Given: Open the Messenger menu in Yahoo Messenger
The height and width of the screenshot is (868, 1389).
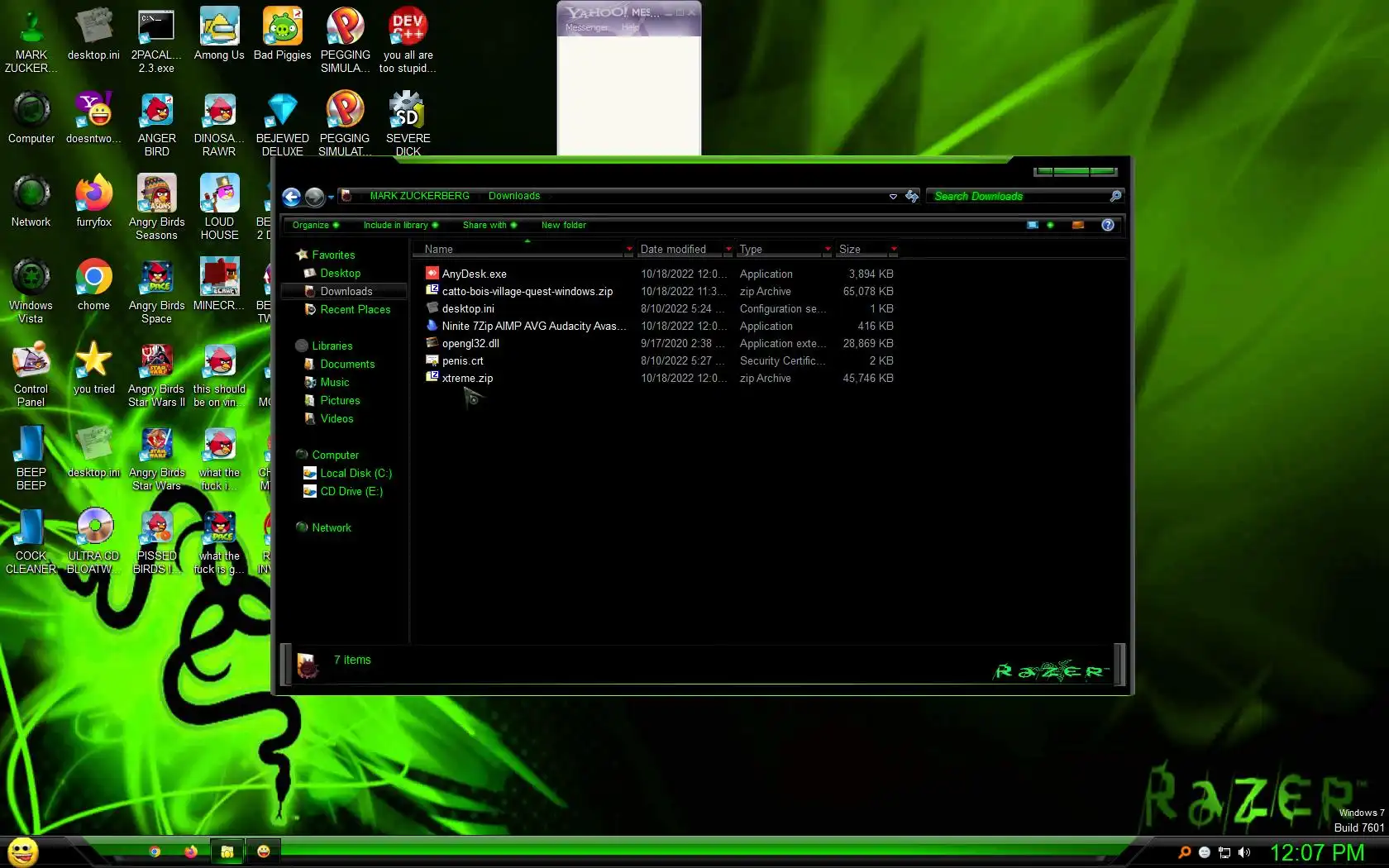Looking at the screenshot, I should click(586, 27).
